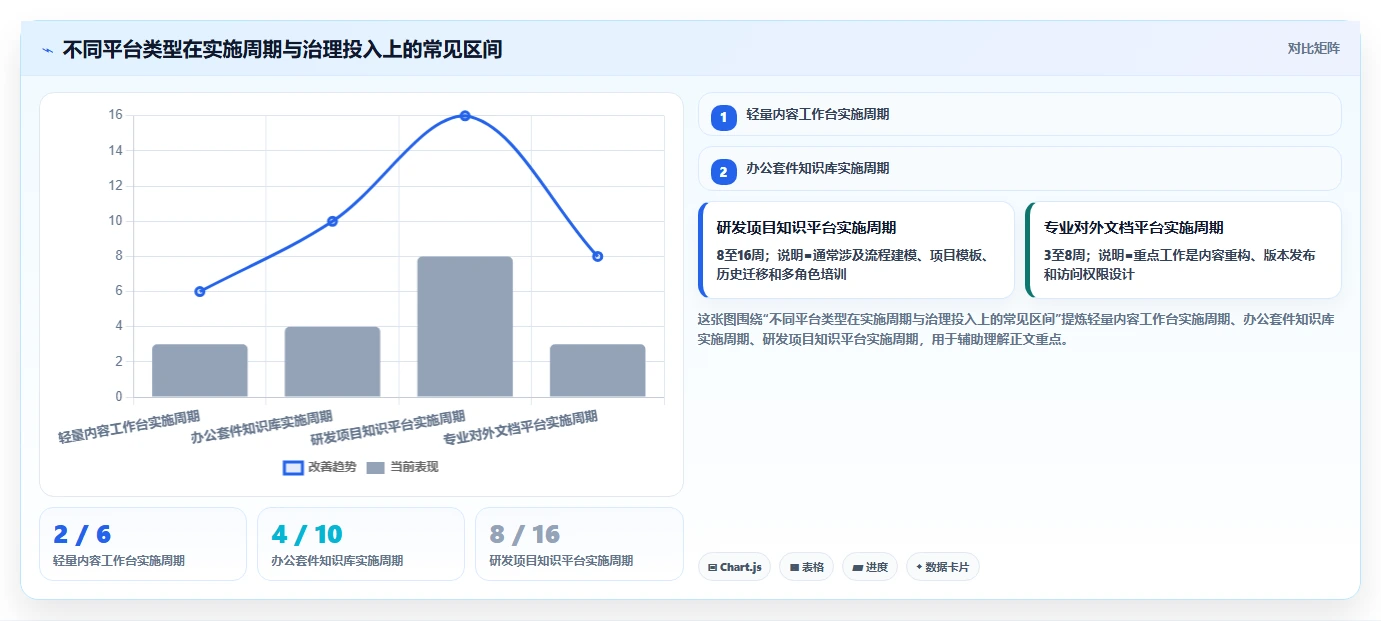Click the 2 / 6 stat card

click(x=143, y=544)
